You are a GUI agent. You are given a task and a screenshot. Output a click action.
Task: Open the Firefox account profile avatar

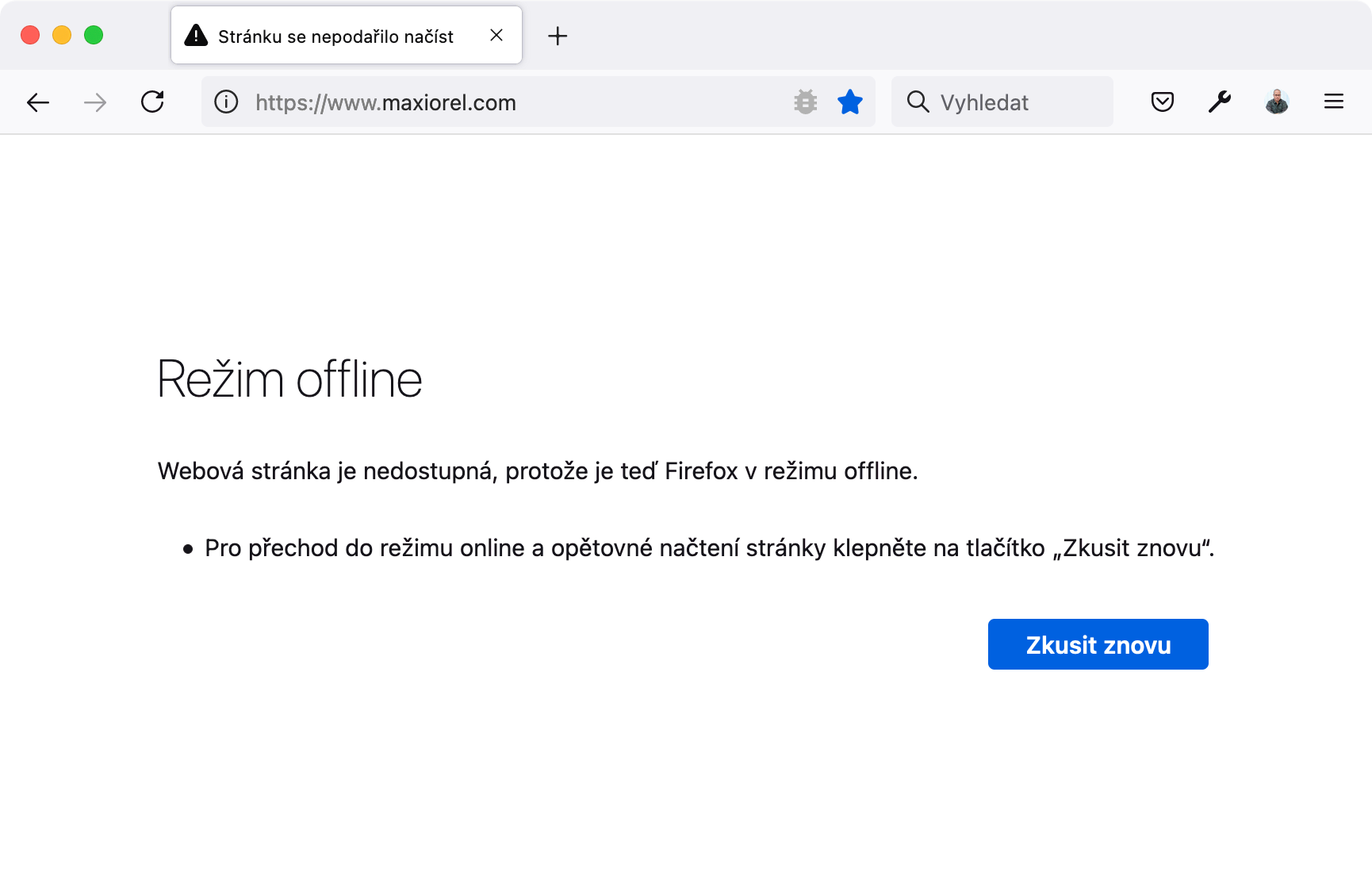[x=1277, y=102]
